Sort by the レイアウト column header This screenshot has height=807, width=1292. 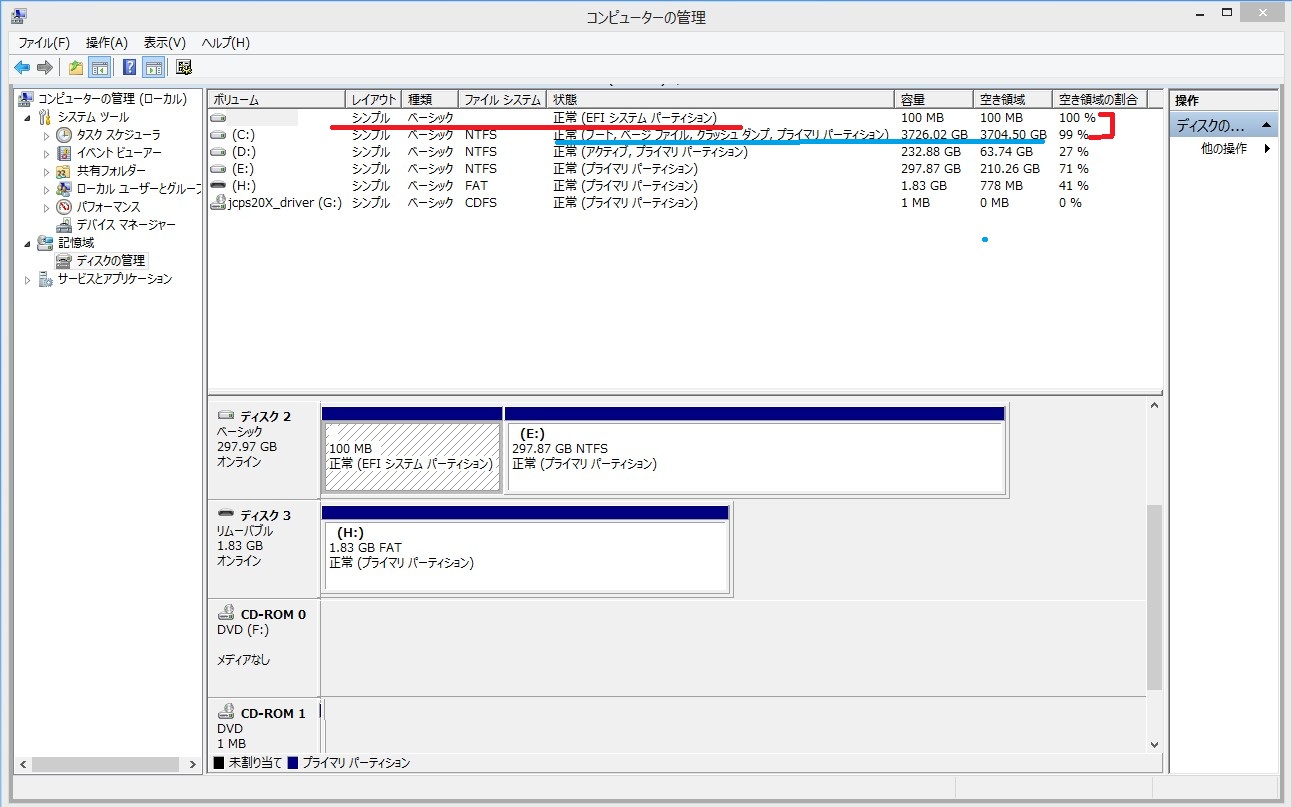click(374, 100)
